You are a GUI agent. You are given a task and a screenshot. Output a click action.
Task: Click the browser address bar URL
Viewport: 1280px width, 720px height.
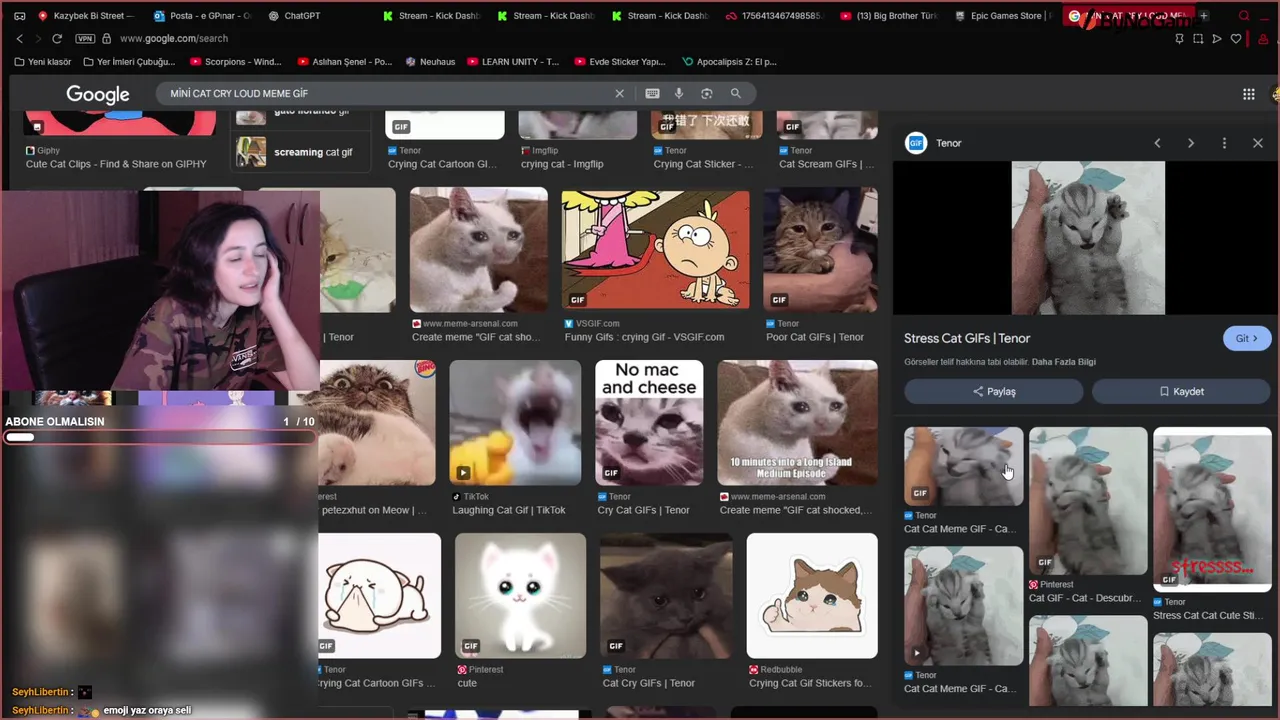tap(174, 38)
